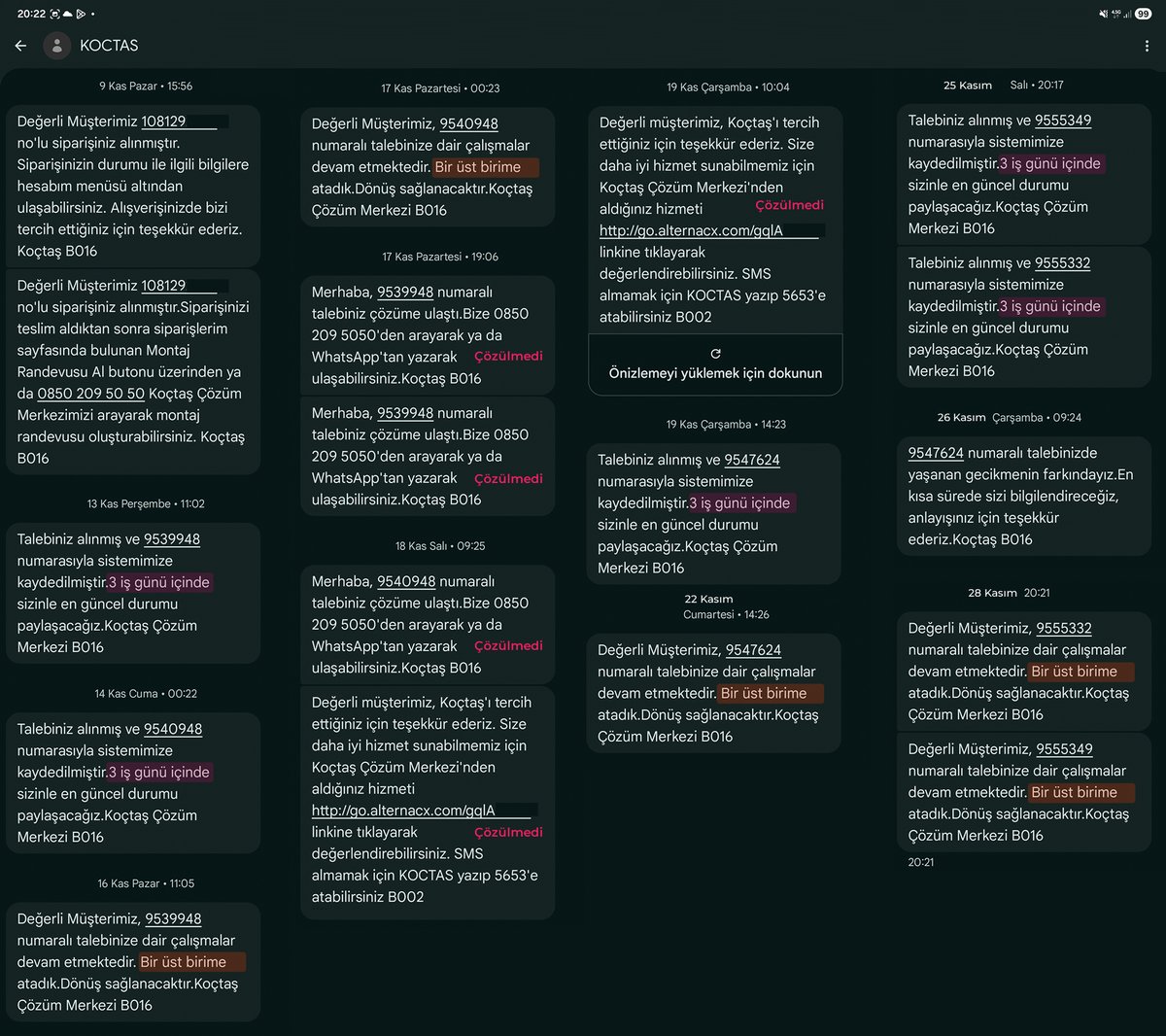Tap timestamp '26 Kasım Çarşamba • 09:24'
Screen dimensions: 1166x1036
tap(1010, 418)
